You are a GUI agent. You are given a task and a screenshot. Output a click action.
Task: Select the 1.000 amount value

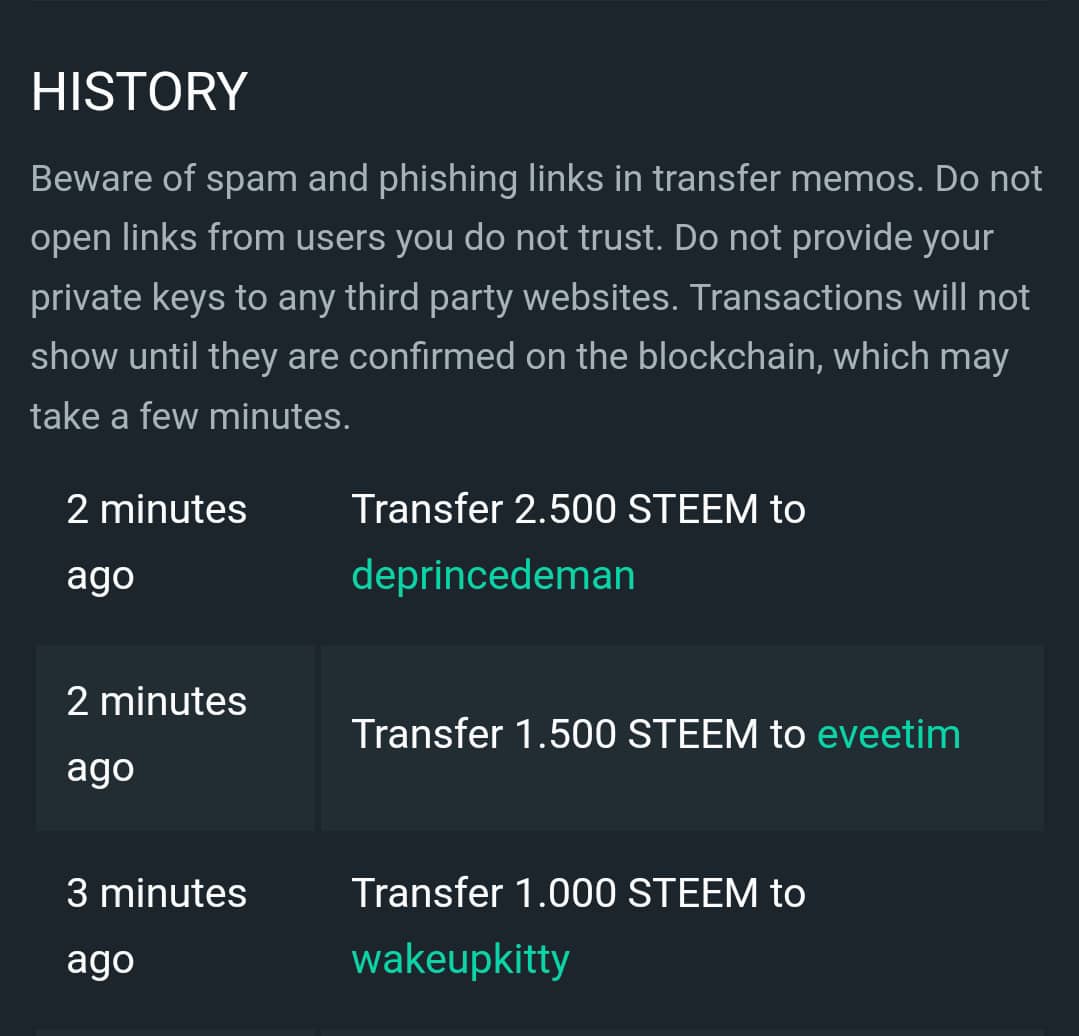pyautogui.click(x=565, y=893)
